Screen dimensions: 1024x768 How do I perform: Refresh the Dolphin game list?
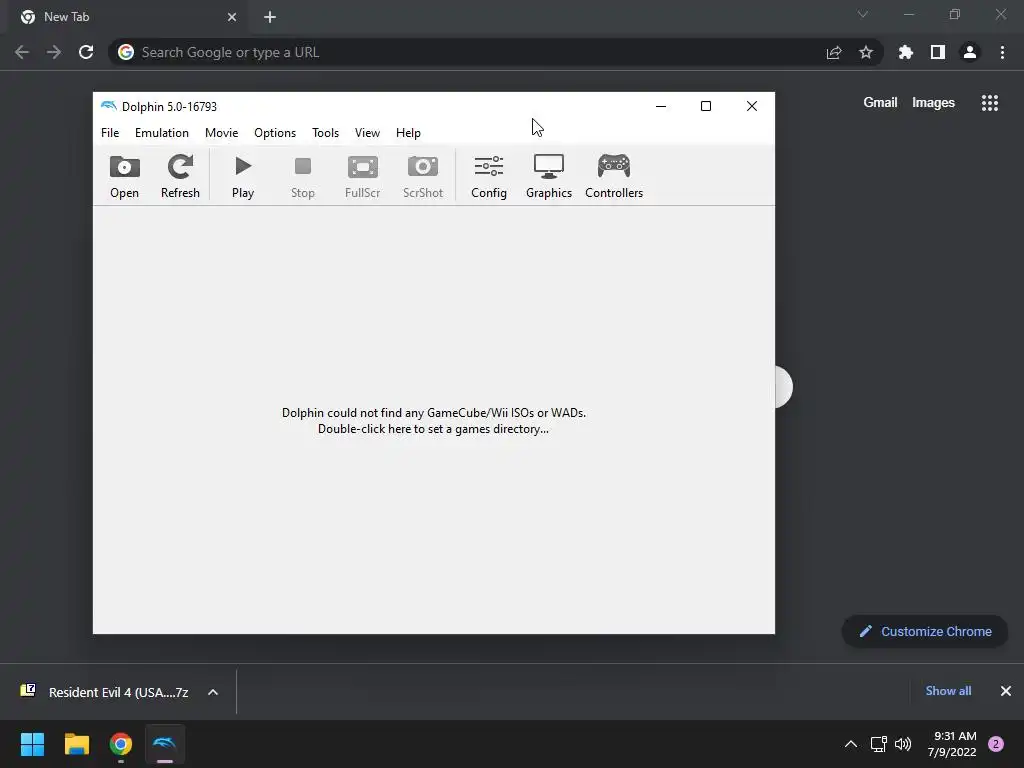(180, 176)
